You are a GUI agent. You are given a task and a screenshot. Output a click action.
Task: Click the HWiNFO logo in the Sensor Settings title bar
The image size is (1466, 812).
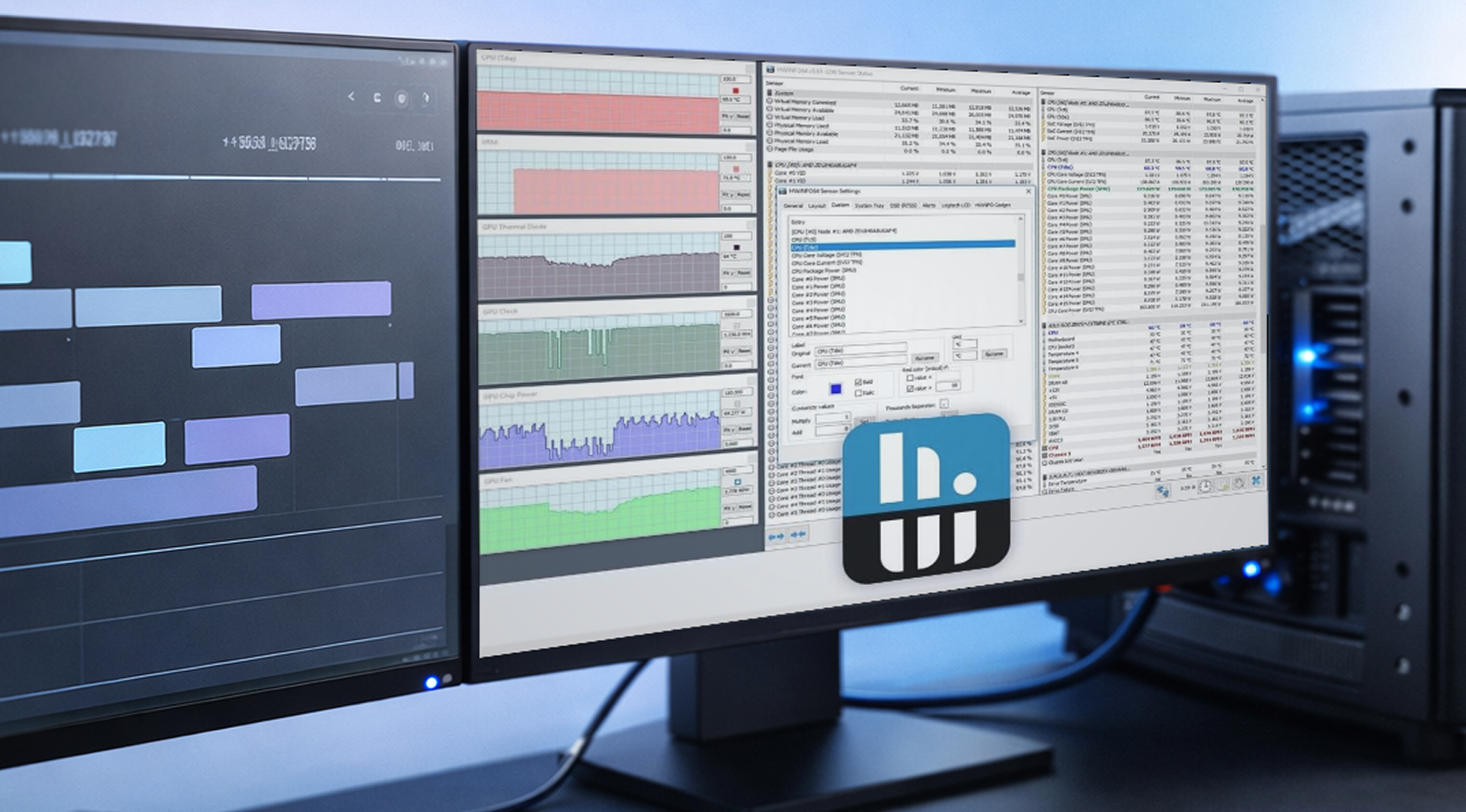(782, 192)
